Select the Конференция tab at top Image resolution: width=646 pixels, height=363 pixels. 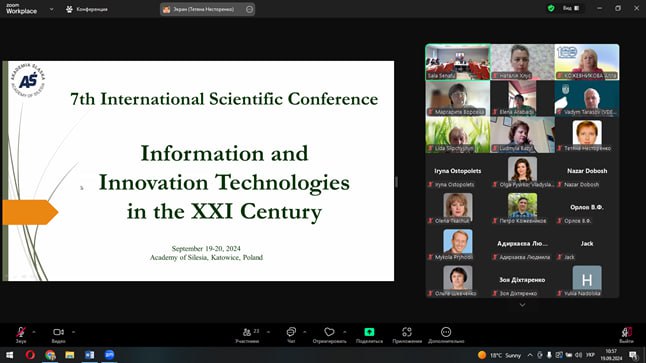(87, 9)
